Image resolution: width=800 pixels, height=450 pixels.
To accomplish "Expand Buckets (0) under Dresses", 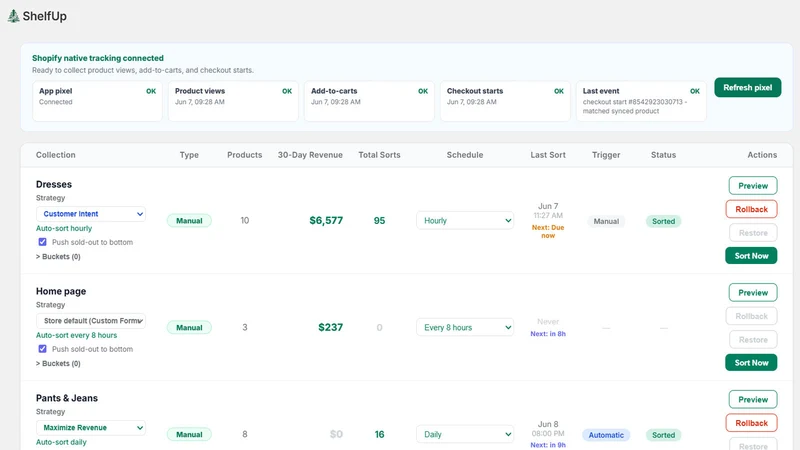I will 58,256.
